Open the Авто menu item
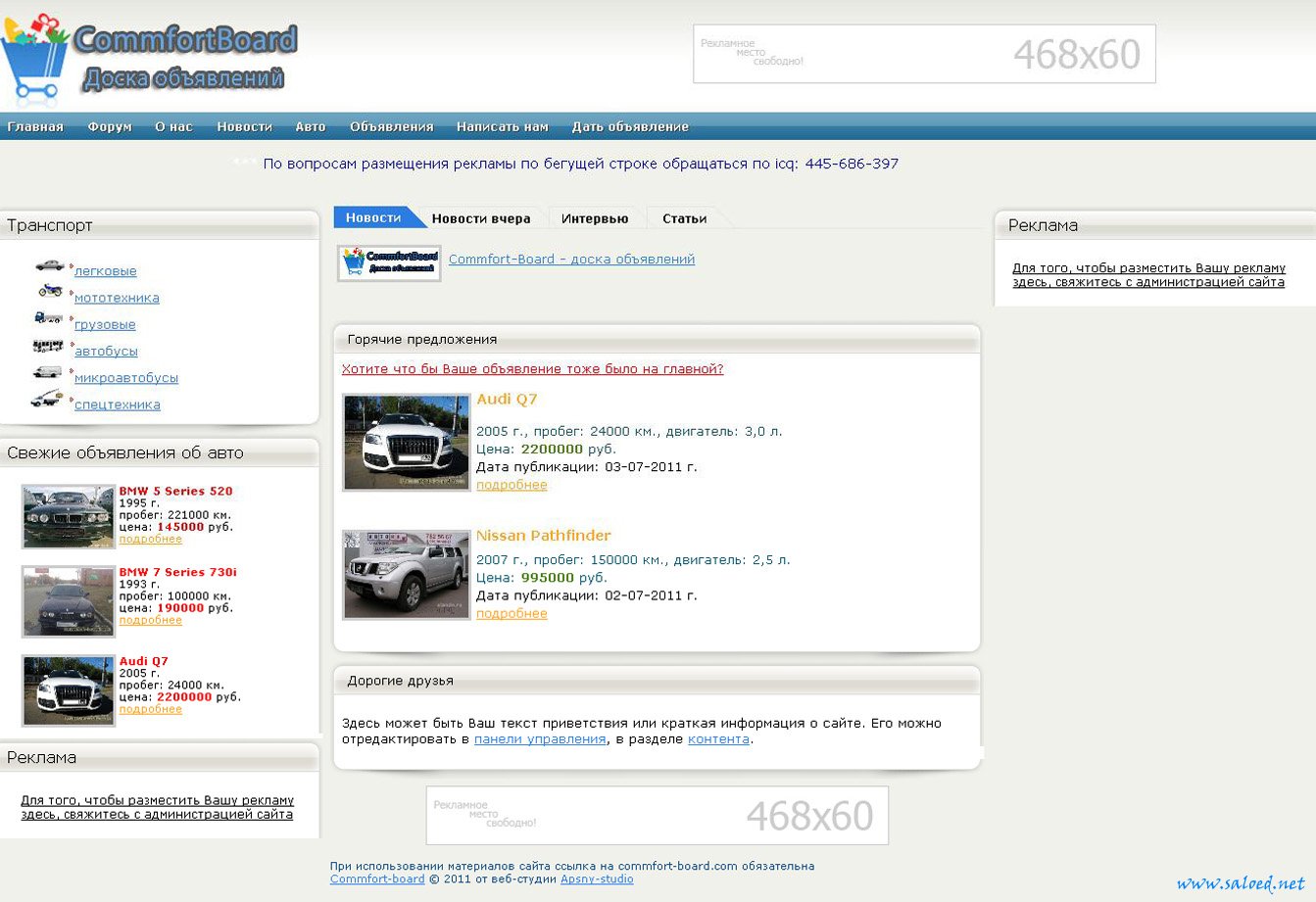 [311, 126]
